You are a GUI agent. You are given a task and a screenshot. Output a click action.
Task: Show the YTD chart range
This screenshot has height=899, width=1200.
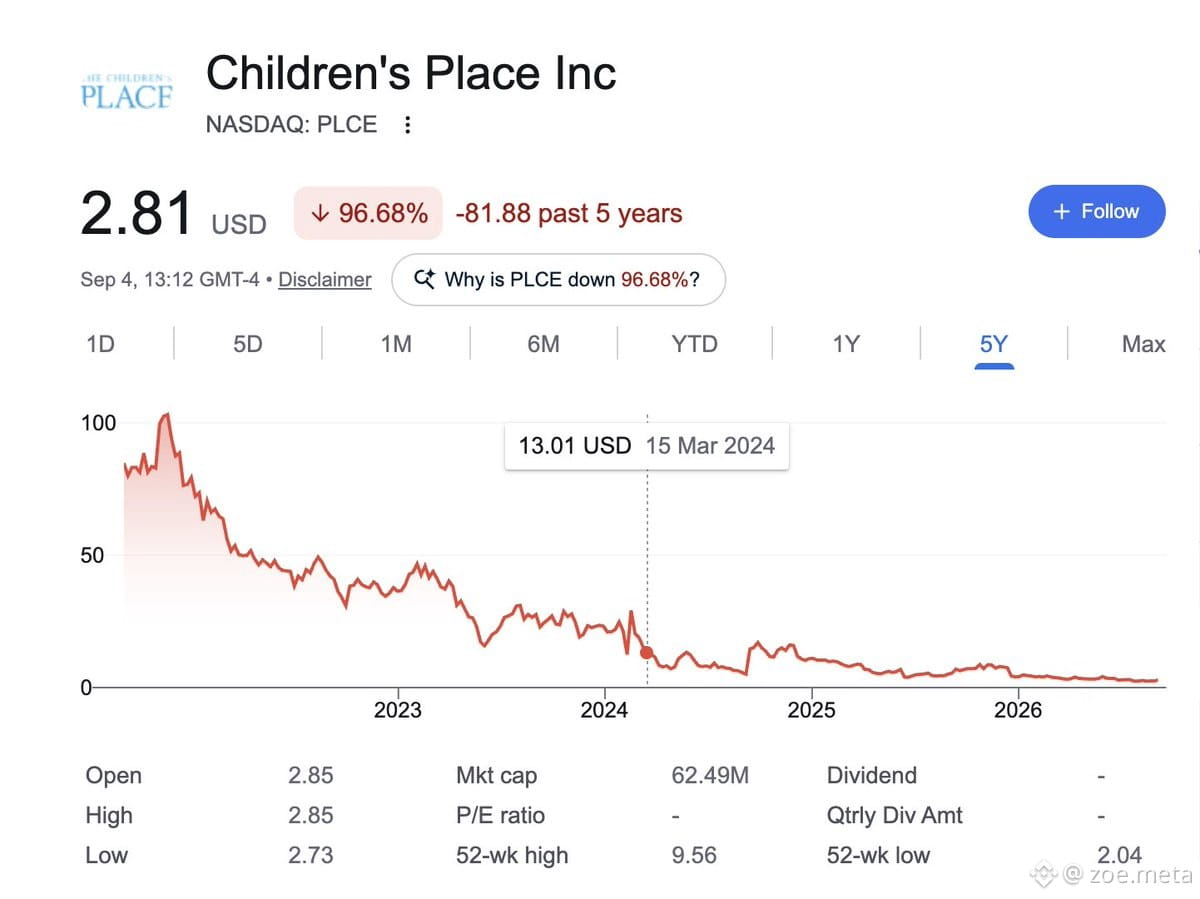click(x=695, y=344)
